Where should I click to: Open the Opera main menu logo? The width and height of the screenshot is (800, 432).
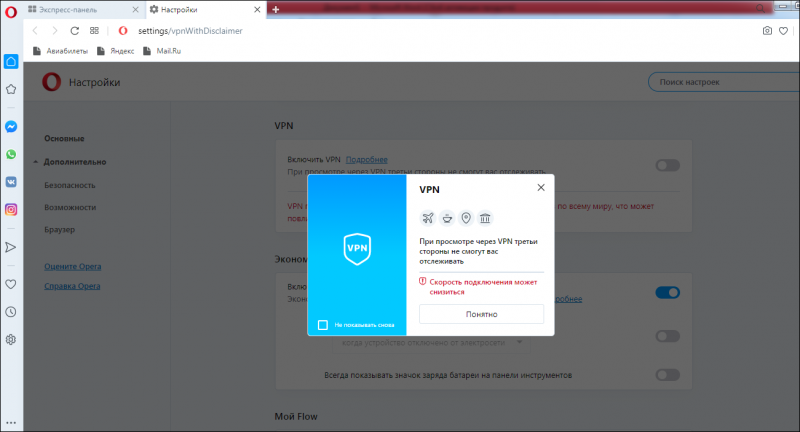(11, 11)
